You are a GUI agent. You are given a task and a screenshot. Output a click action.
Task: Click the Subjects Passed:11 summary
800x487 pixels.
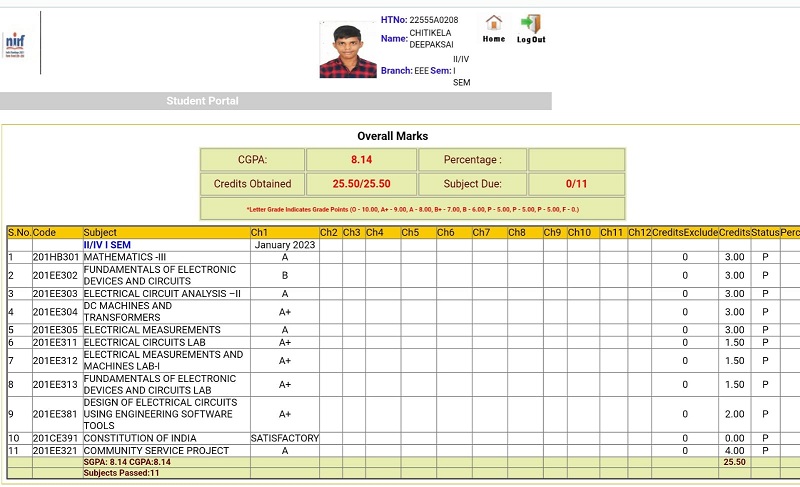[x=121, y=473]
